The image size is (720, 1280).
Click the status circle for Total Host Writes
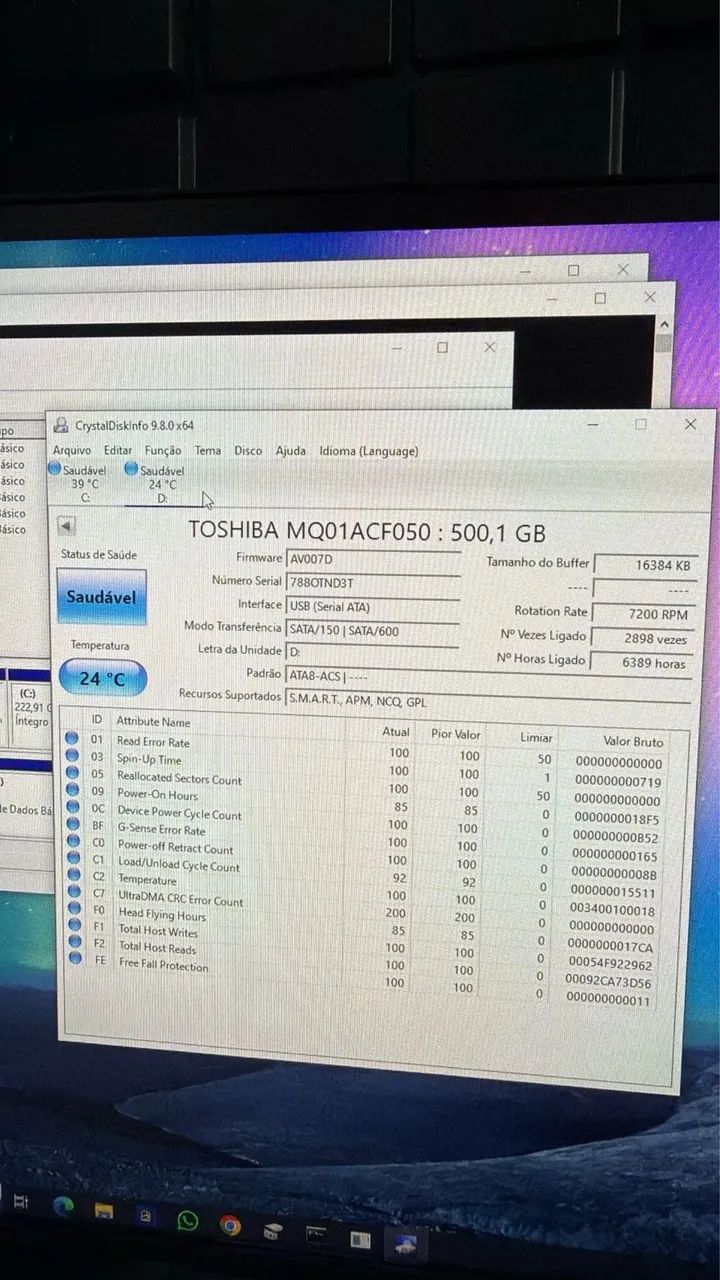[x=74, y=925]
